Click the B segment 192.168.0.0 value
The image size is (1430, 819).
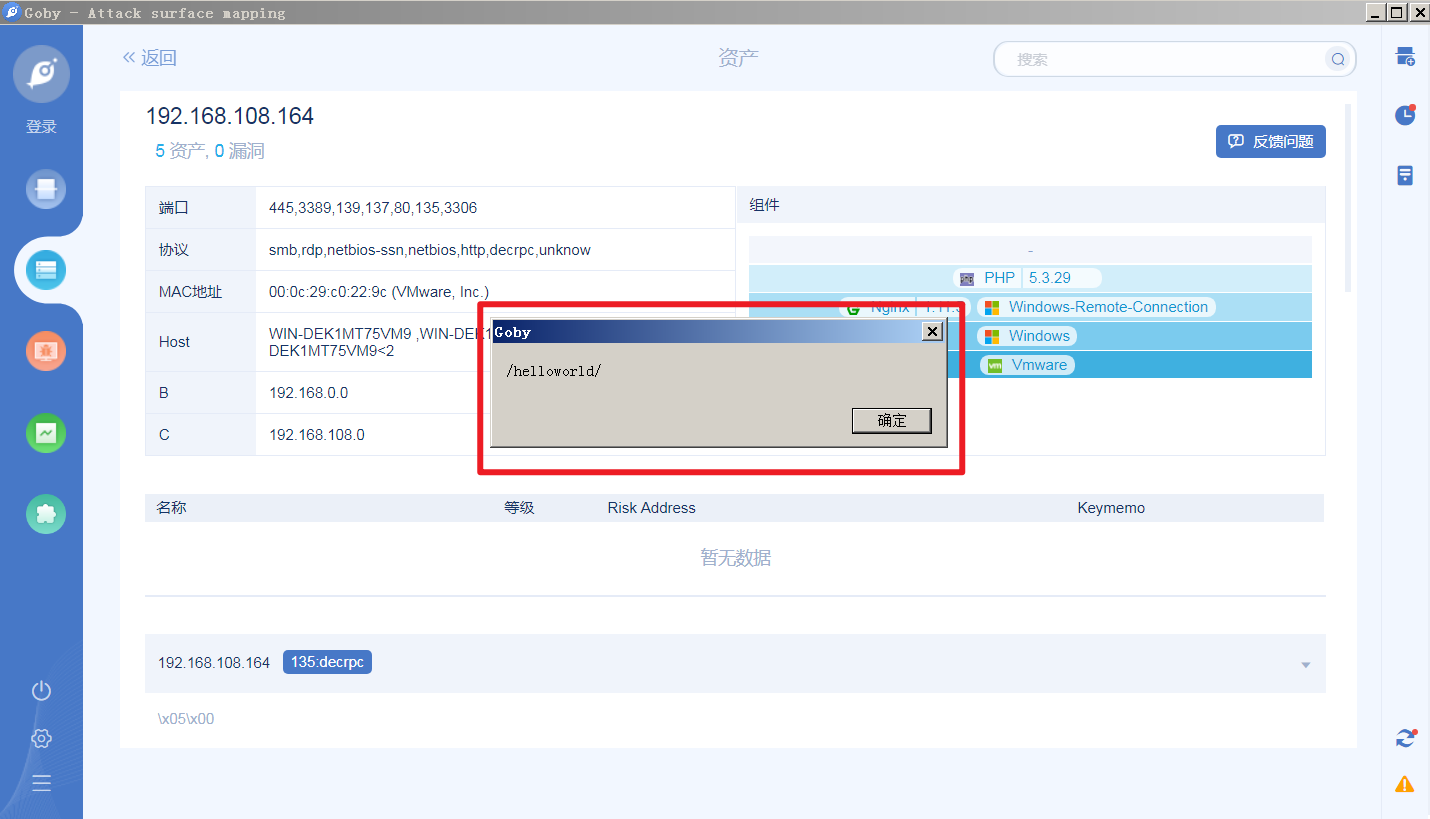pyautogui.click(x=309, y=393)
